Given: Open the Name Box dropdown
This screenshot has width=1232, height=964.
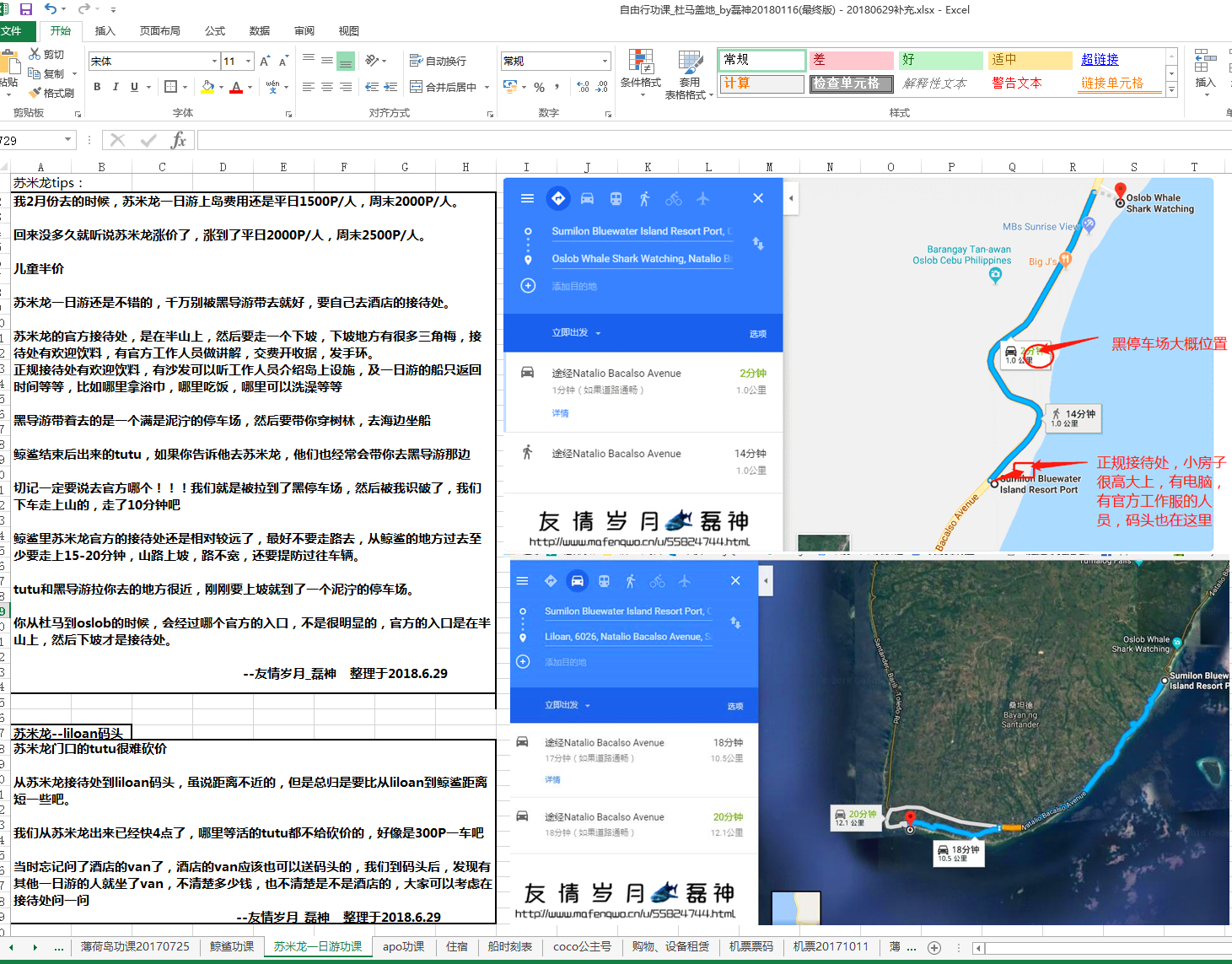Looking at the screenshot, I should click(68, 140).
